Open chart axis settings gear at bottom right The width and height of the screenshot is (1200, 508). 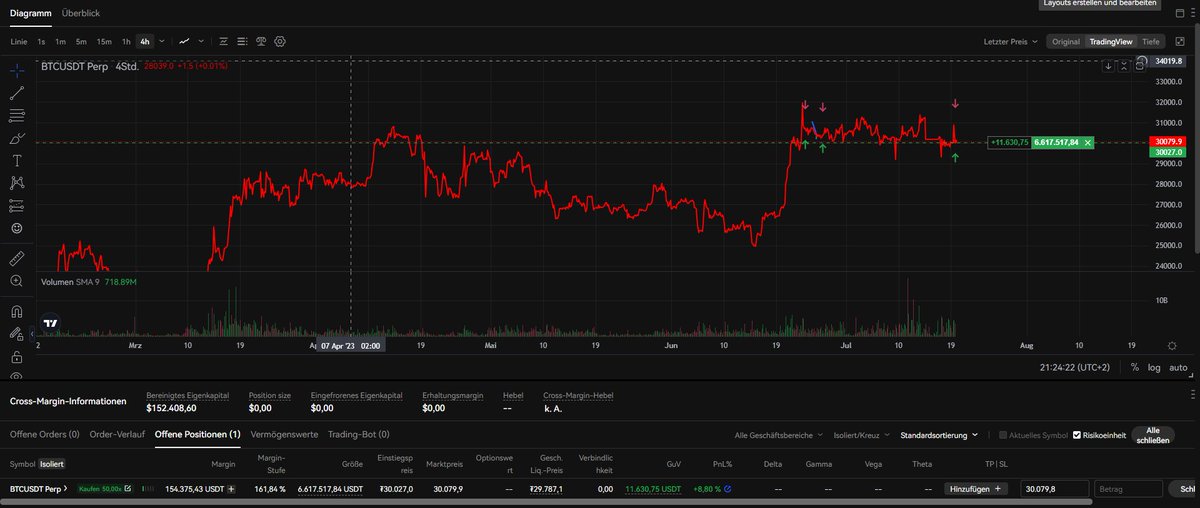(x=1172, y=344)
